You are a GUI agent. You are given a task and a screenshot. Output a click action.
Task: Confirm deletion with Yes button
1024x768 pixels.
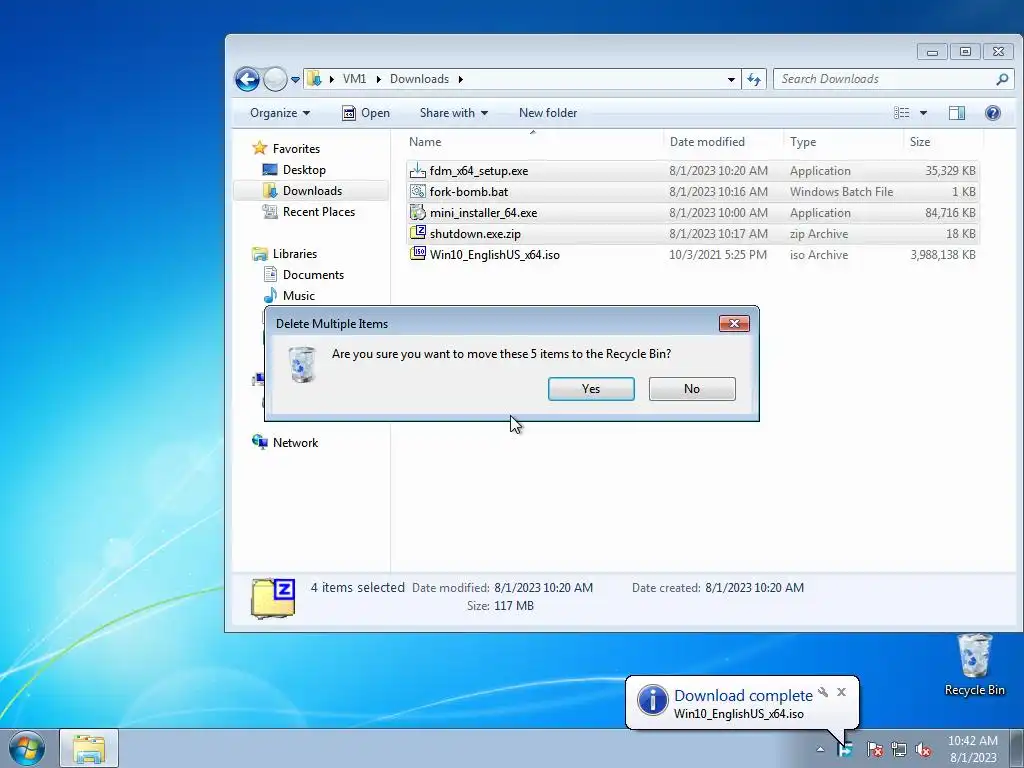[x=591, y=389]
